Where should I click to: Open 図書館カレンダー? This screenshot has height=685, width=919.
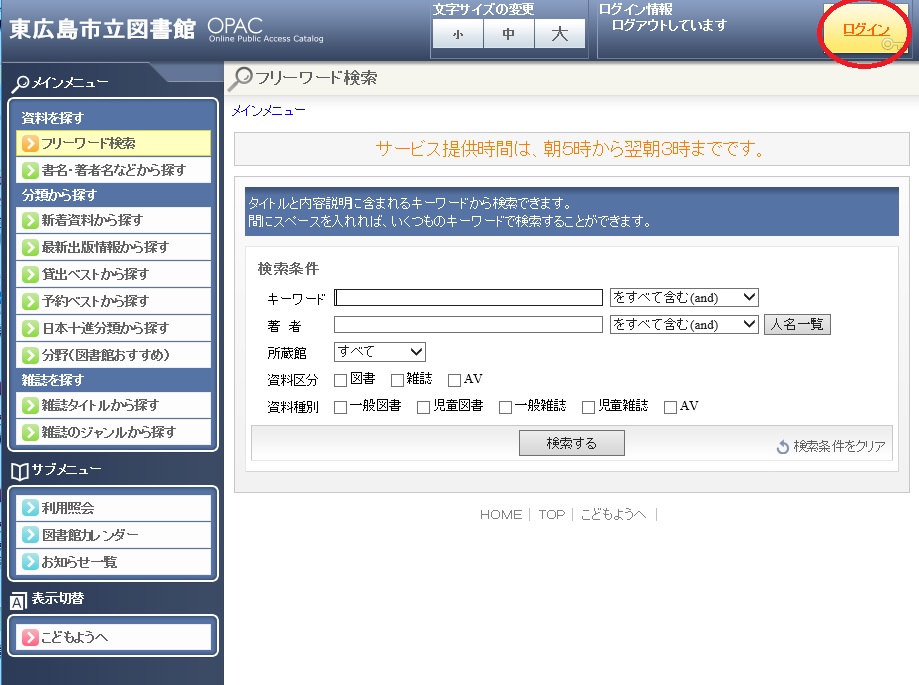point(114,535)
